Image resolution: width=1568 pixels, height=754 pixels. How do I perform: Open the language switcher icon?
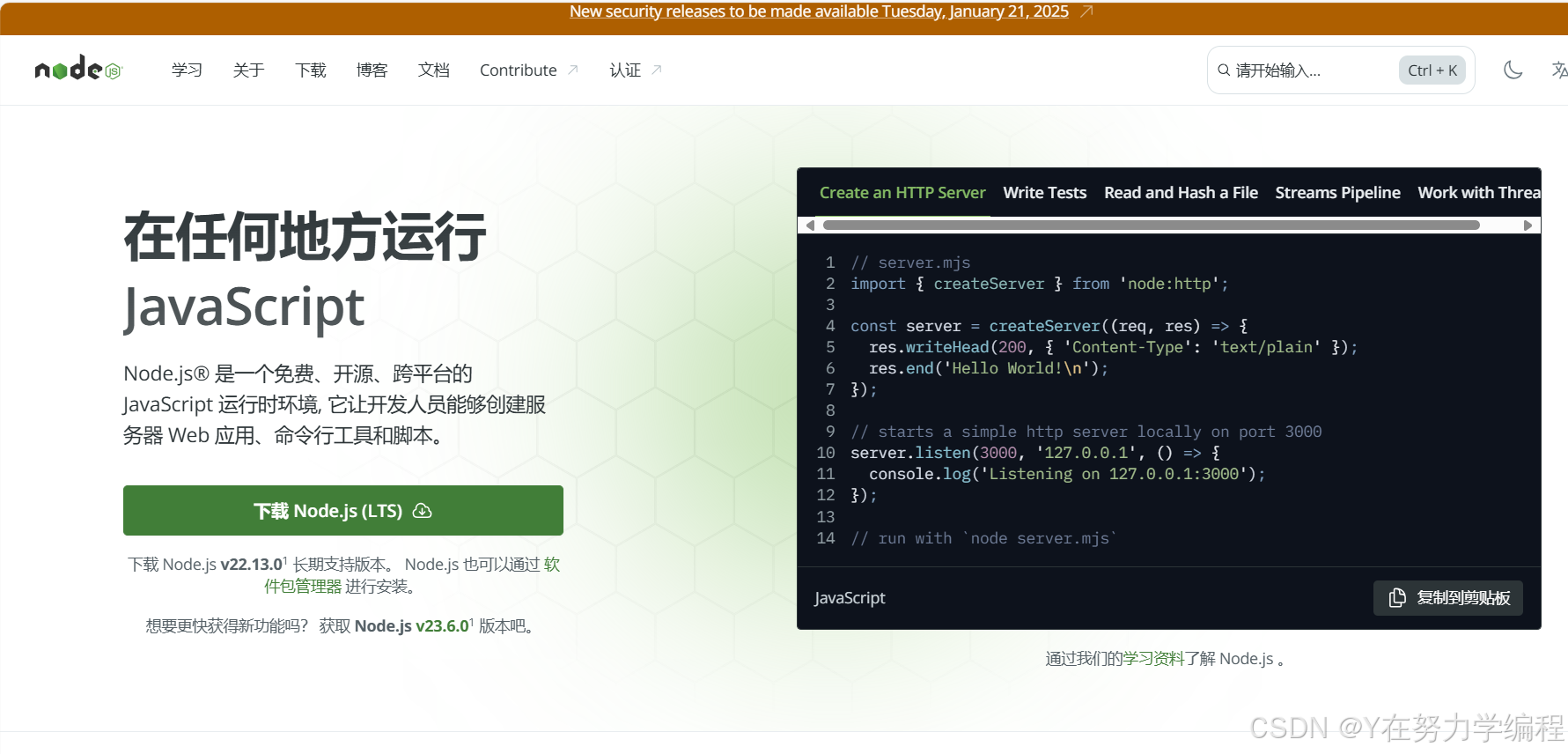click(x=1559, y=70)
